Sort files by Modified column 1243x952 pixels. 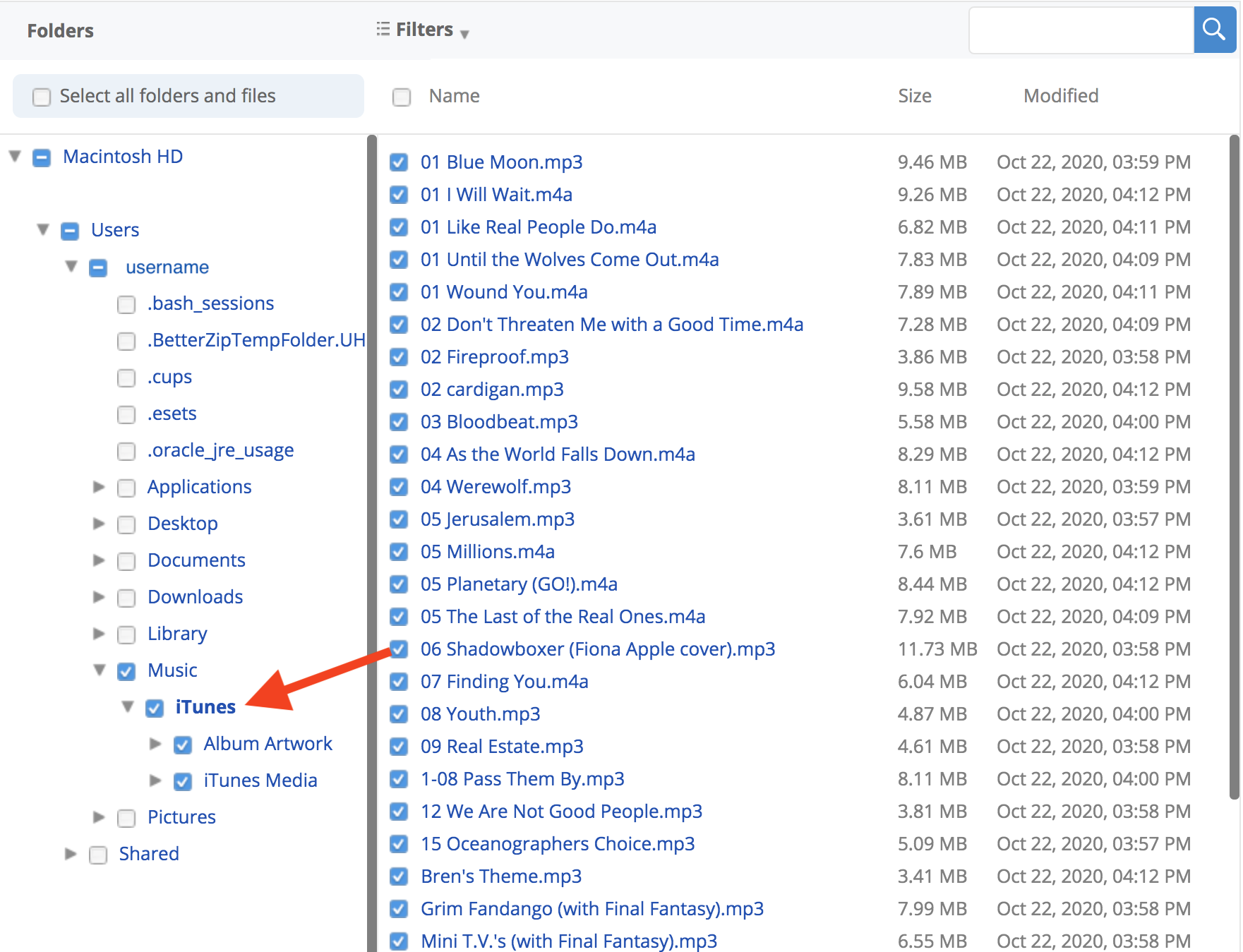1061,96
